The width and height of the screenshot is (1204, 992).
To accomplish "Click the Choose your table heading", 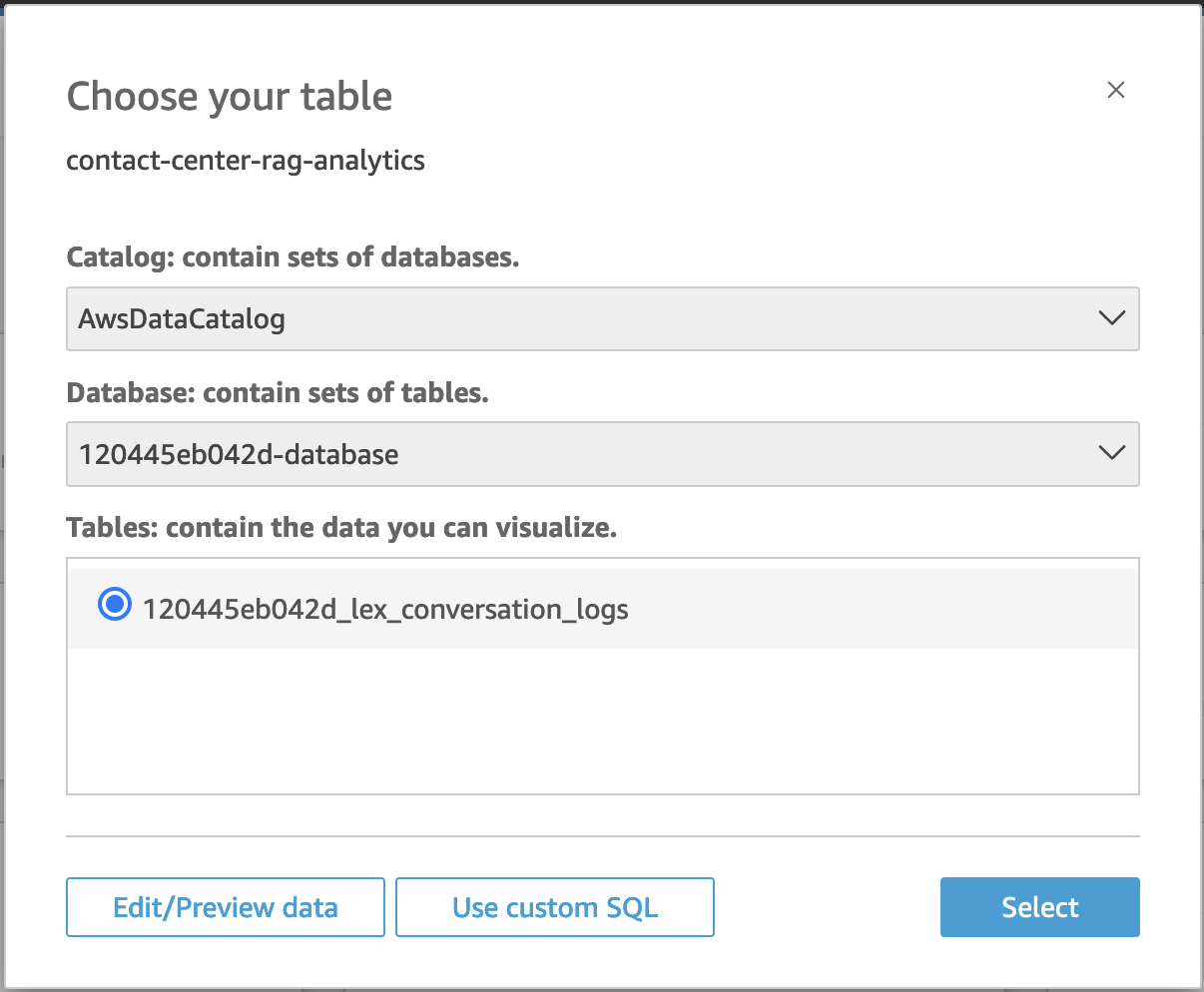I will tap(229, 97).
